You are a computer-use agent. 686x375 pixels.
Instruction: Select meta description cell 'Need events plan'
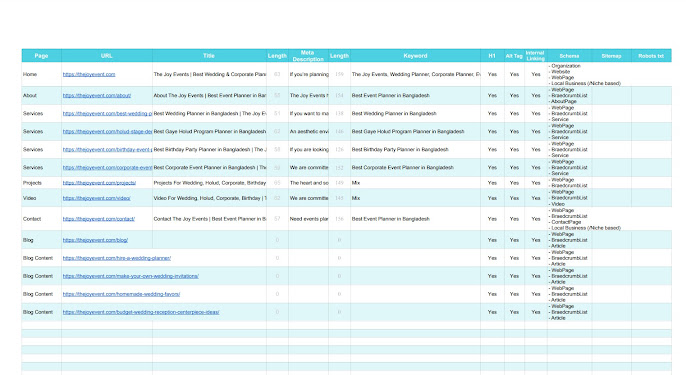tap(308, 219)
